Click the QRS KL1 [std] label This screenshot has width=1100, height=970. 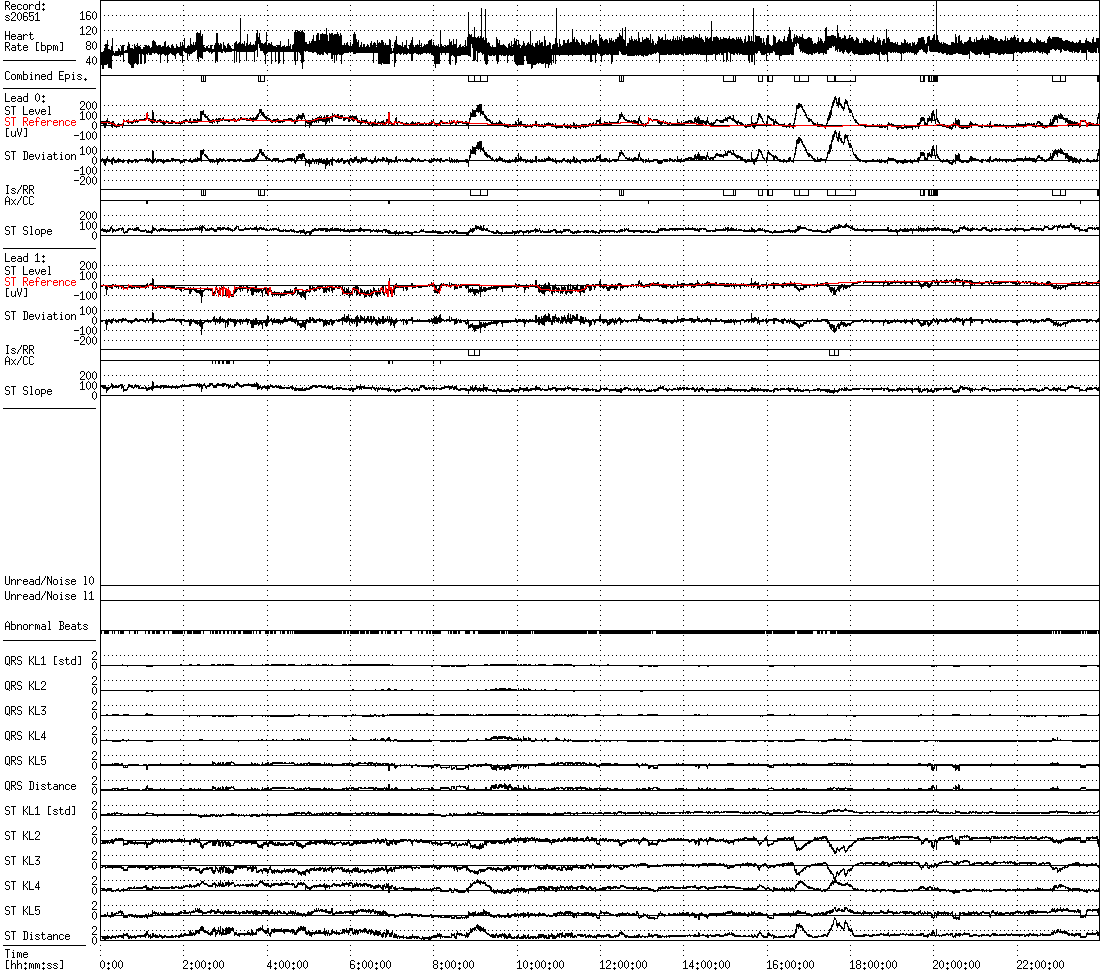point(43,661)
